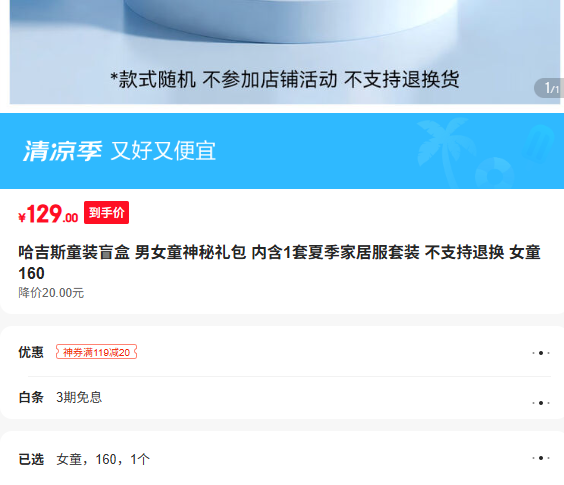Expand the 优惠 discounts section
The image size is (564, 485).
pos(284,352)
